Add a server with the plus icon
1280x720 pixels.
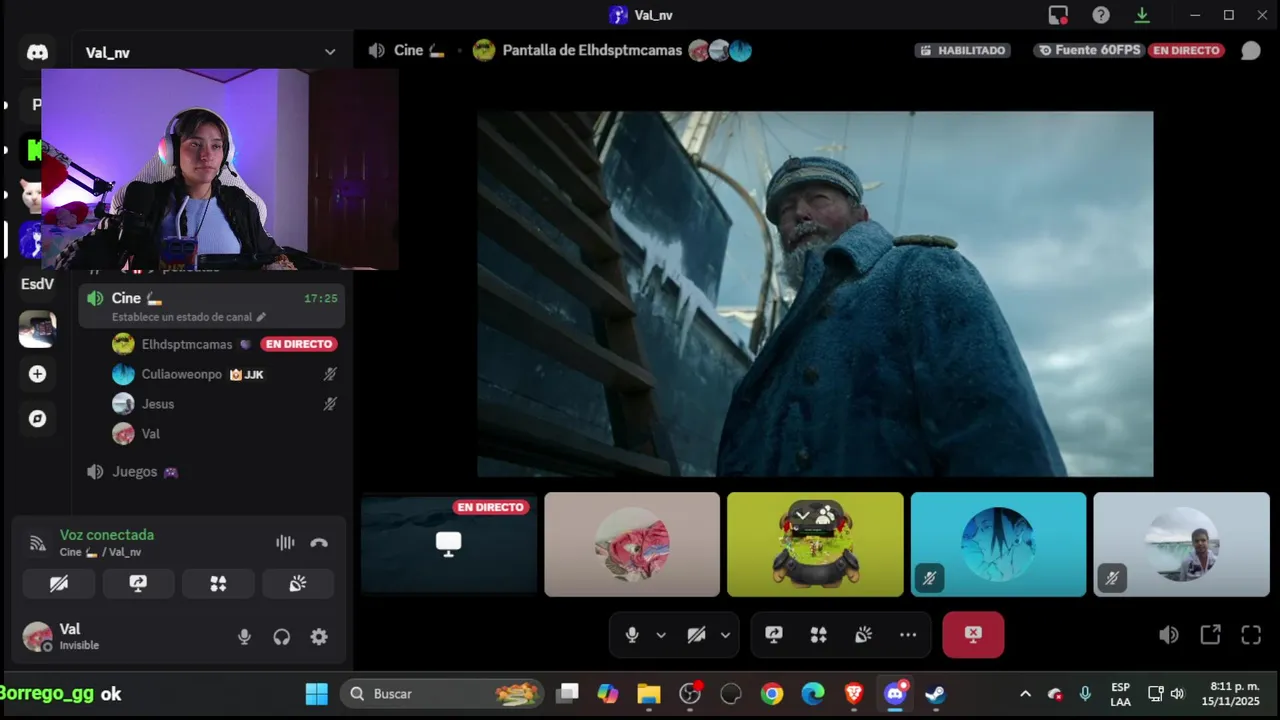[37, 374]
